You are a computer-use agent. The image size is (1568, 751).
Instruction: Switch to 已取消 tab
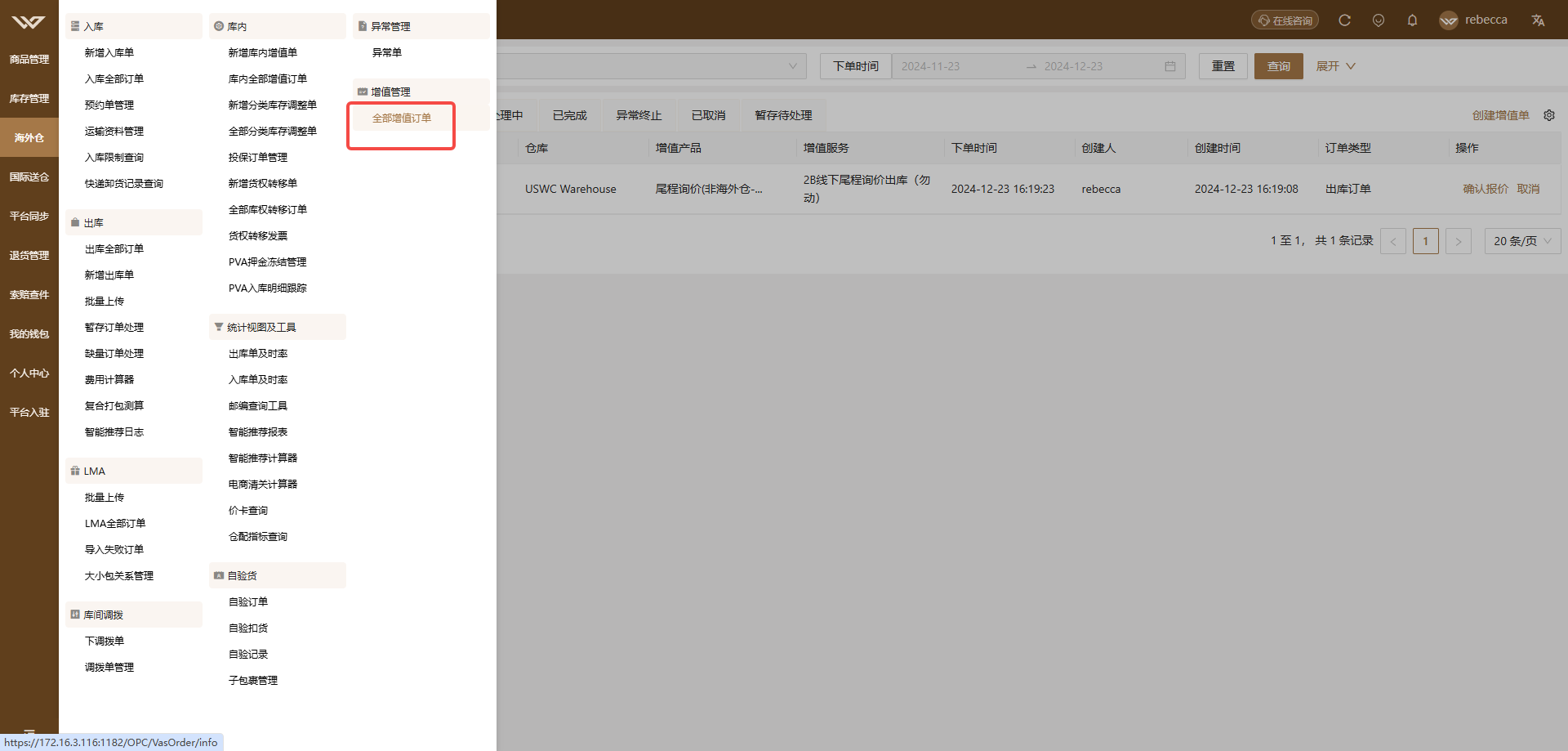click(709, 115)
